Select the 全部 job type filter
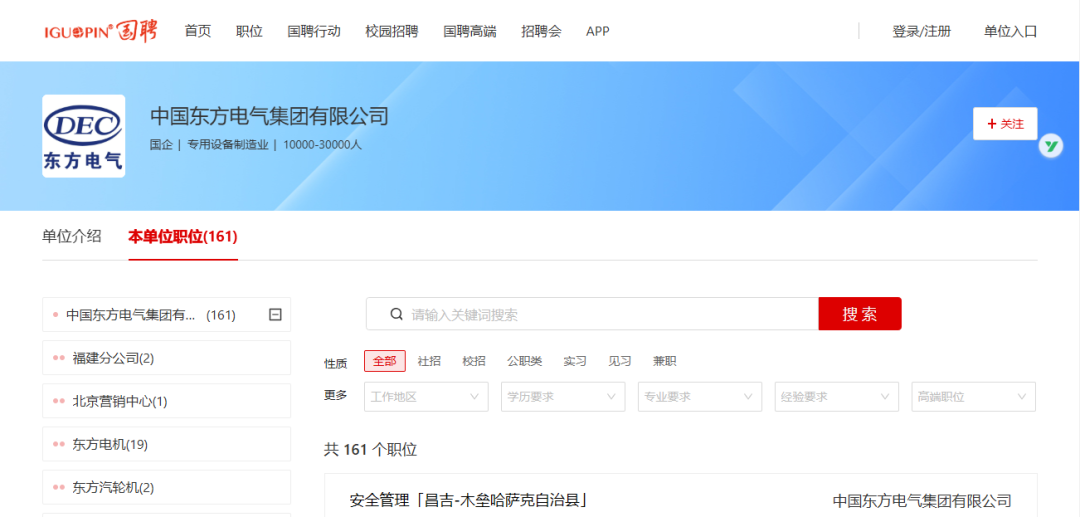 point(385,361)
